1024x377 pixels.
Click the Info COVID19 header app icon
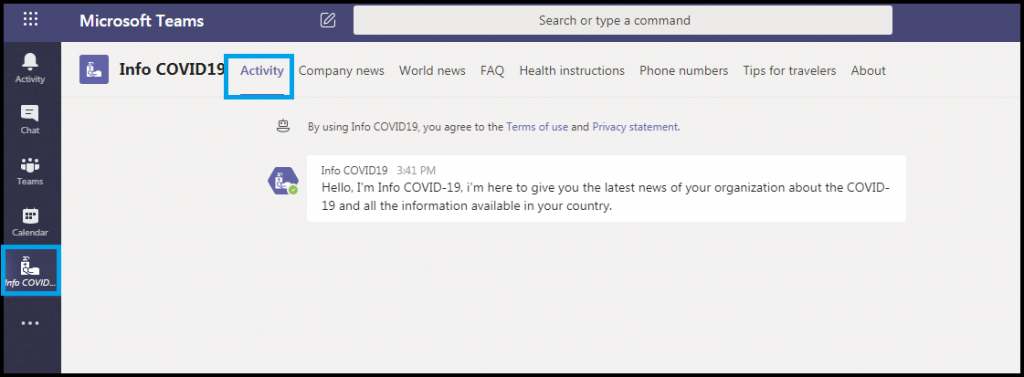(94, 70)
